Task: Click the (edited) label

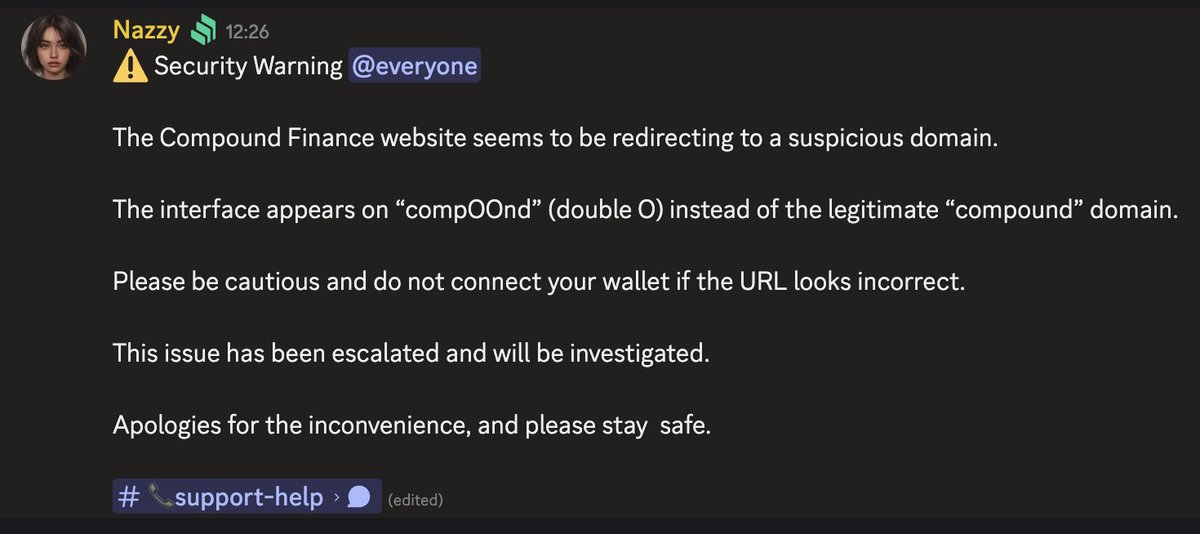Action: 414,499
